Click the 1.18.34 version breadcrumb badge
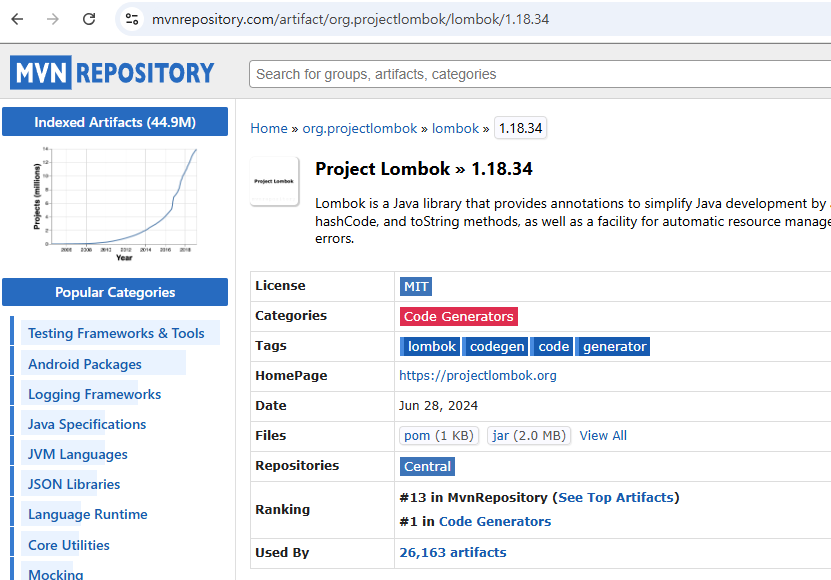 click(x=520, y=128)
